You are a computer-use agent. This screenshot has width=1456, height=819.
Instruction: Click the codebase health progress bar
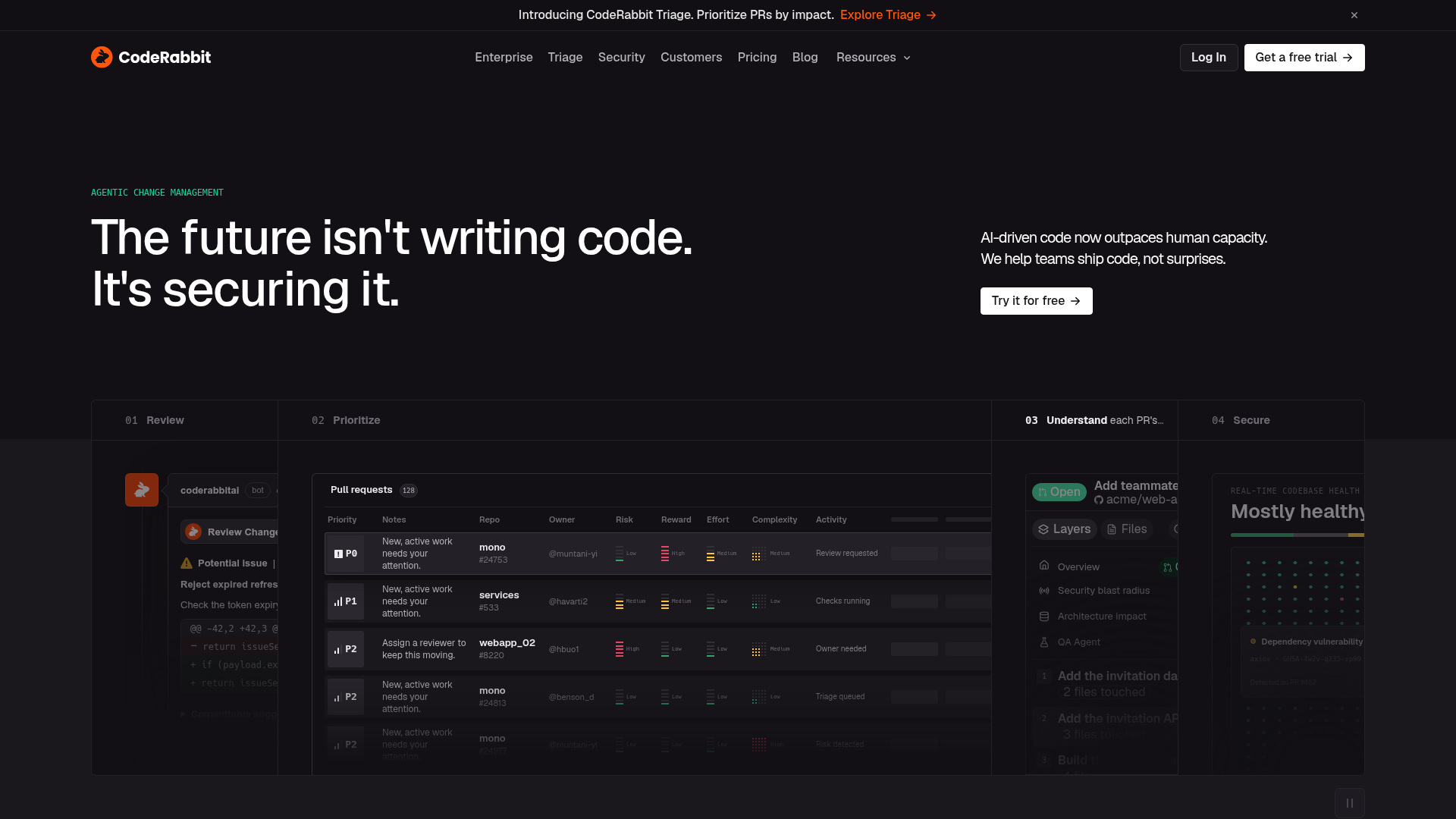coord(1298,535)
